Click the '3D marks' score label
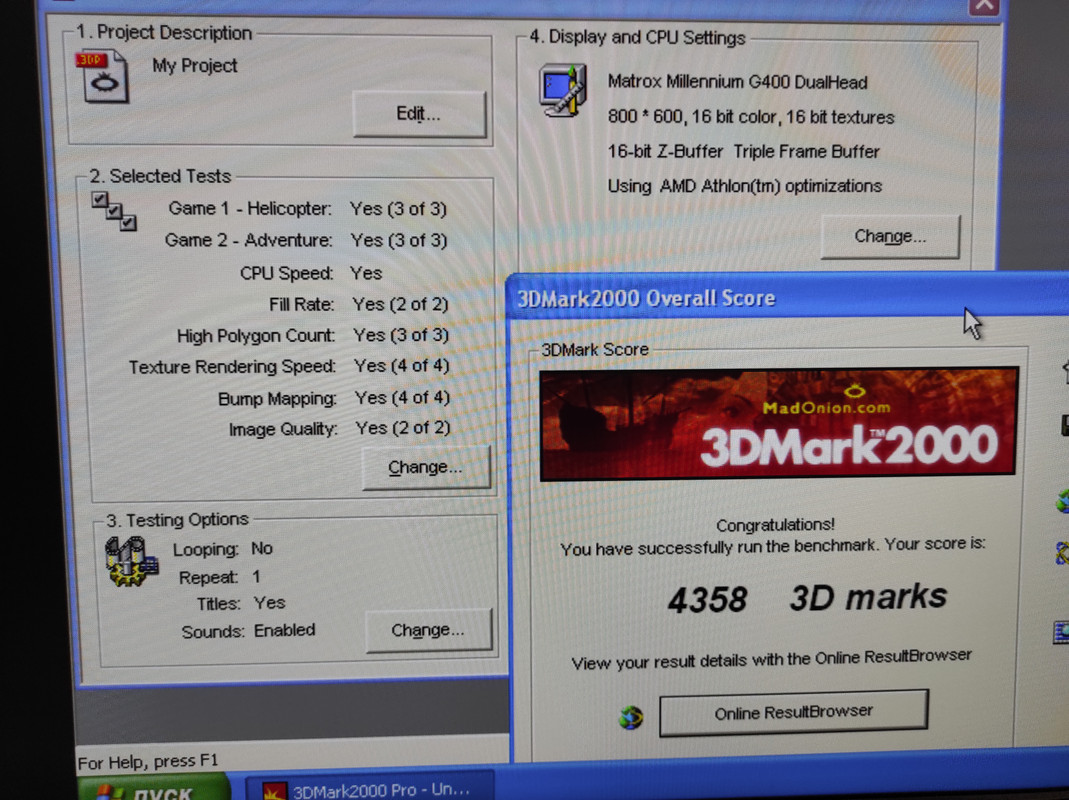The image size is (1069, 800). [869, 597]
